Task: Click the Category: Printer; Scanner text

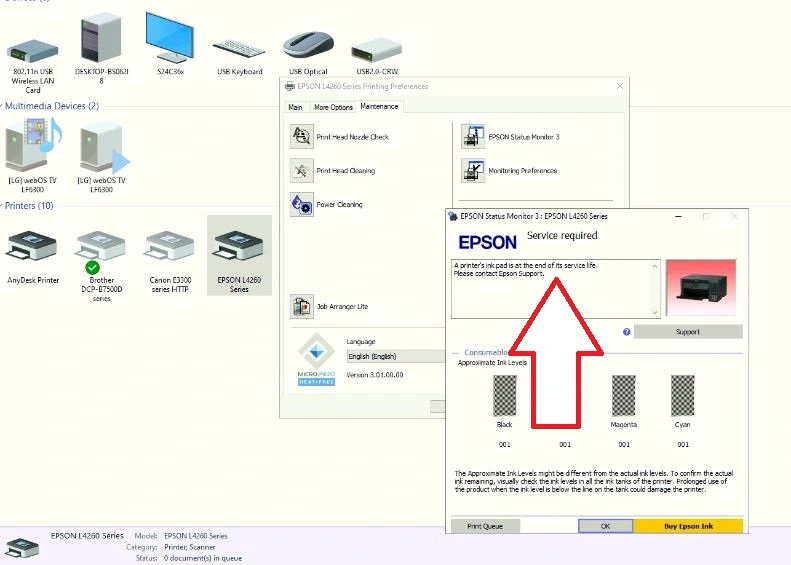Action: [x=171, y=547]
